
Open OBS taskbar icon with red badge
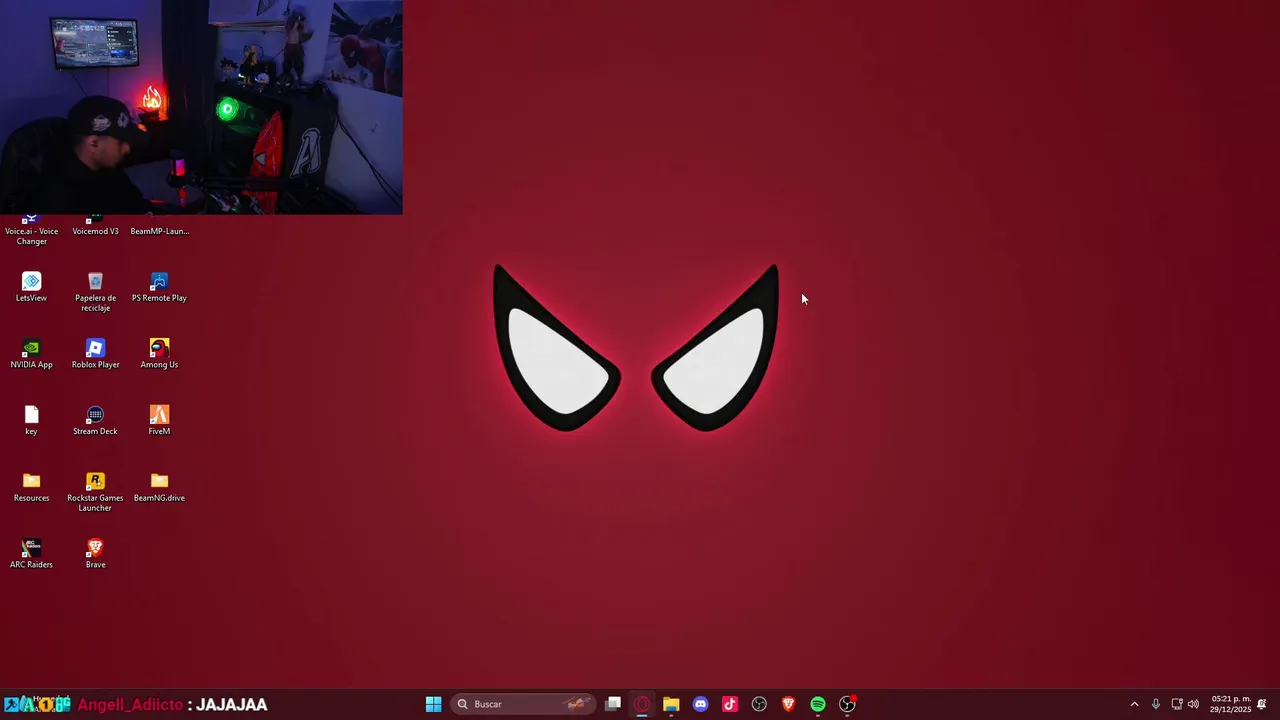point(847,704)
